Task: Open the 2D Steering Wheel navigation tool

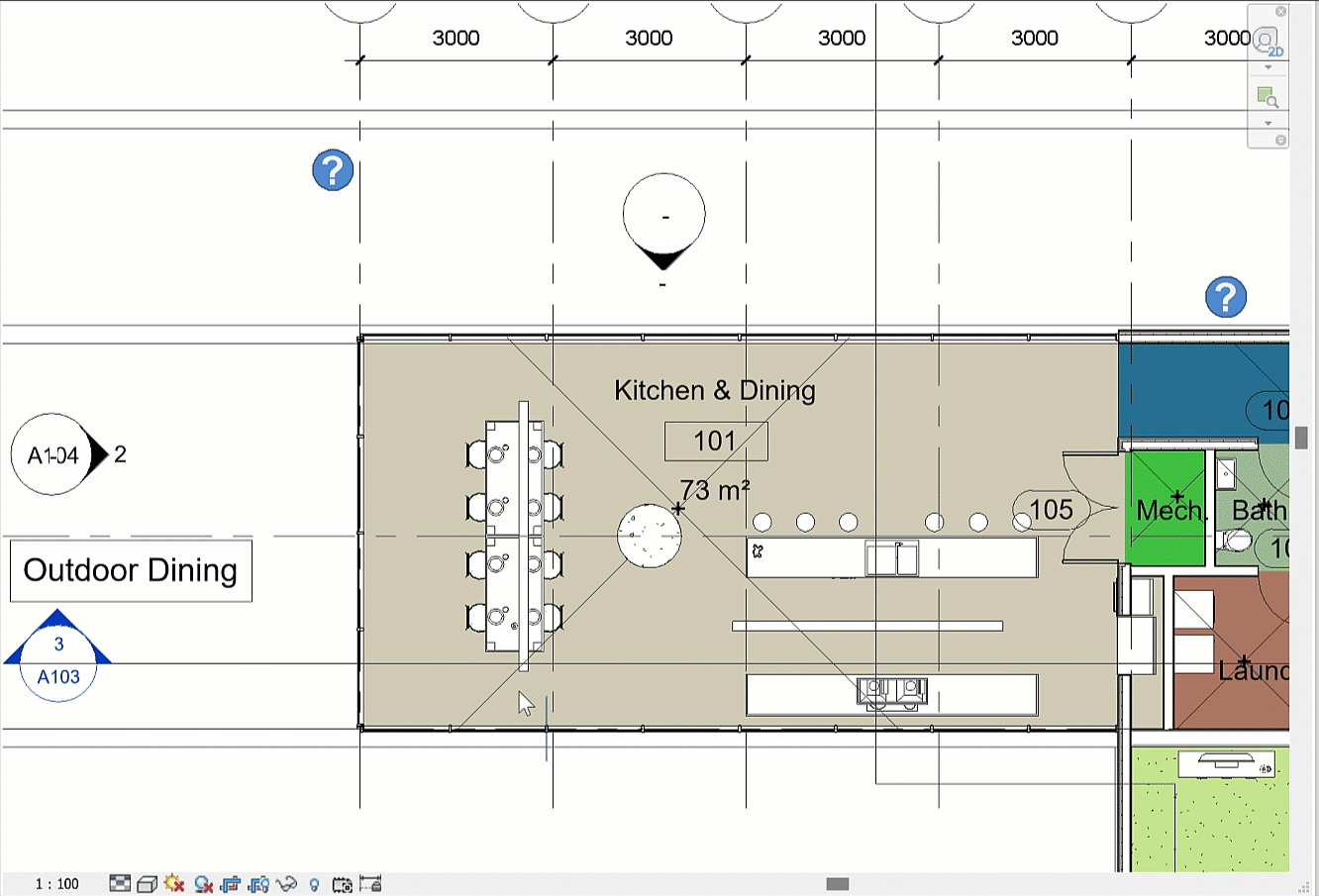Action: coord(1268,42)
